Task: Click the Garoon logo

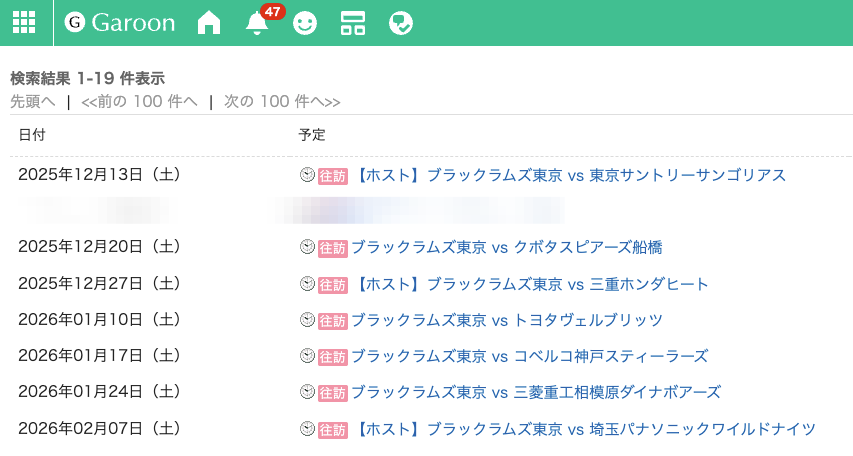Action: coord(120,23)
